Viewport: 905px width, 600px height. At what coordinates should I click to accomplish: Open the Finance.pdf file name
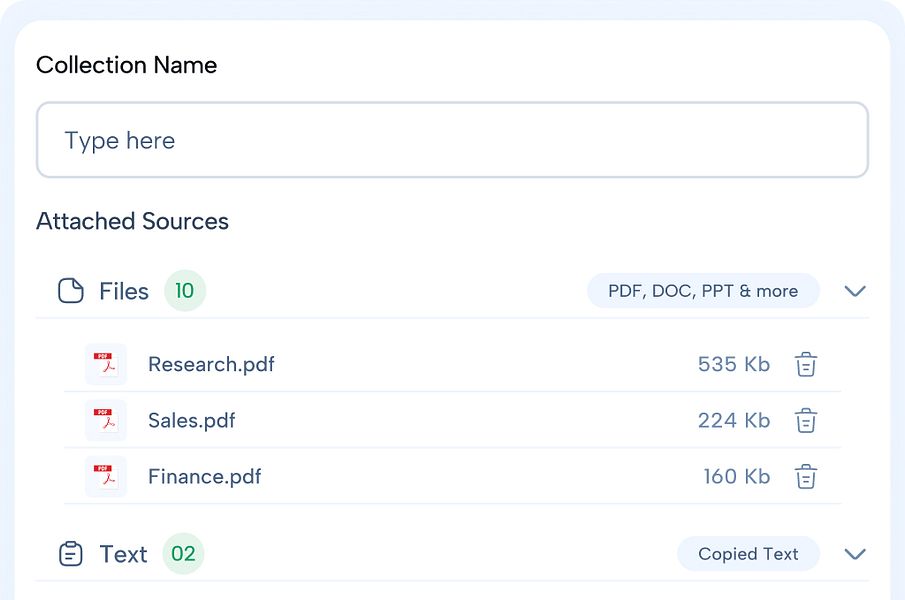tap(205, 477)
